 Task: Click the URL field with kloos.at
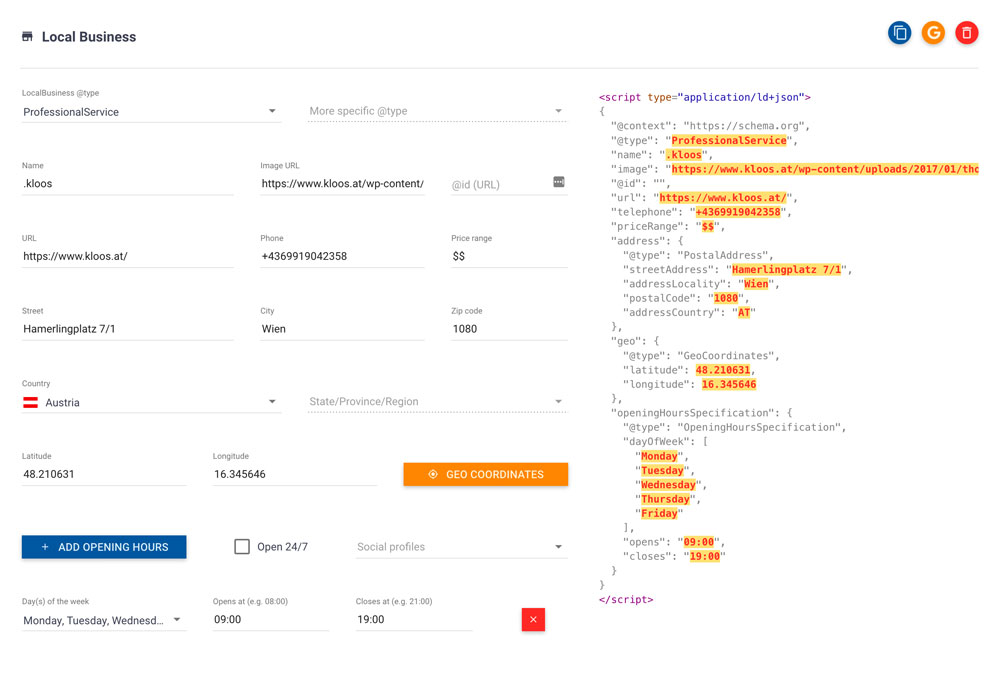[128, 256]
